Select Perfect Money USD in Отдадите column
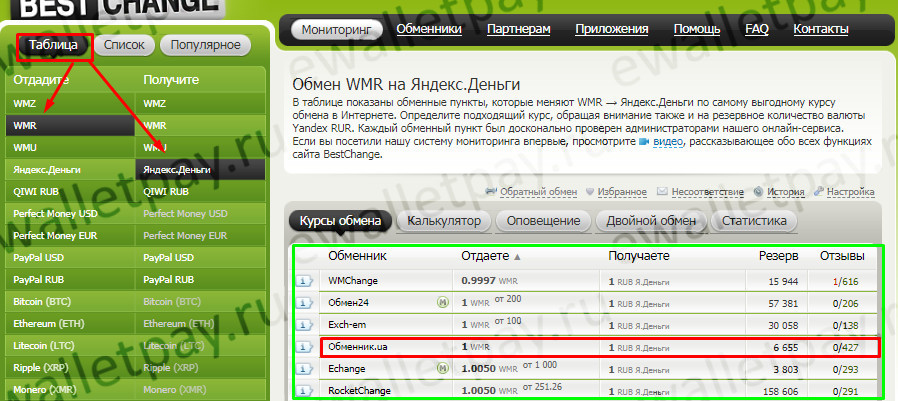Image resolution: width=898 pixels, height=401 pixels. tap(70, 214)
